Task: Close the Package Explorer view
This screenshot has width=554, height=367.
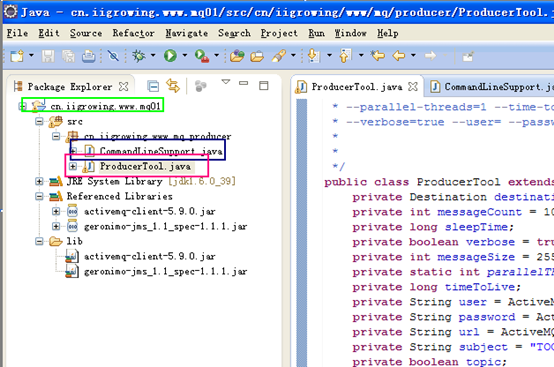Action: [124, 87]
